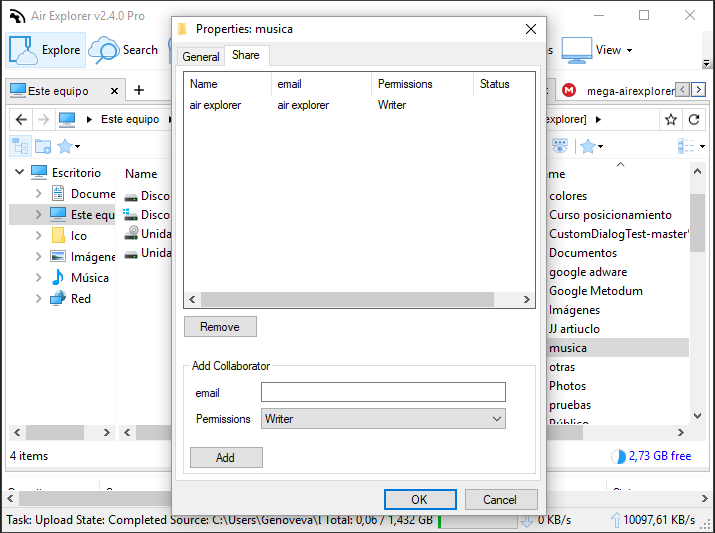
Task: Expand the Documentos tree node
Action: point(38,193)
